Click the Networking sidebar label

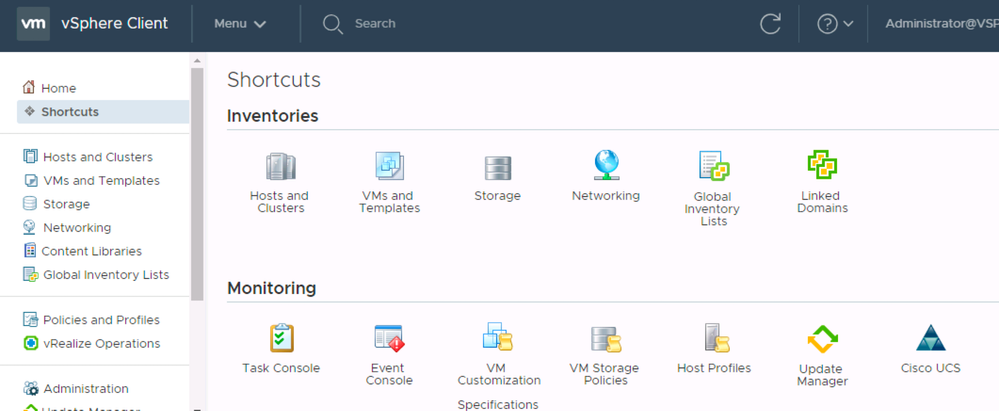click(x=77, y=227)
